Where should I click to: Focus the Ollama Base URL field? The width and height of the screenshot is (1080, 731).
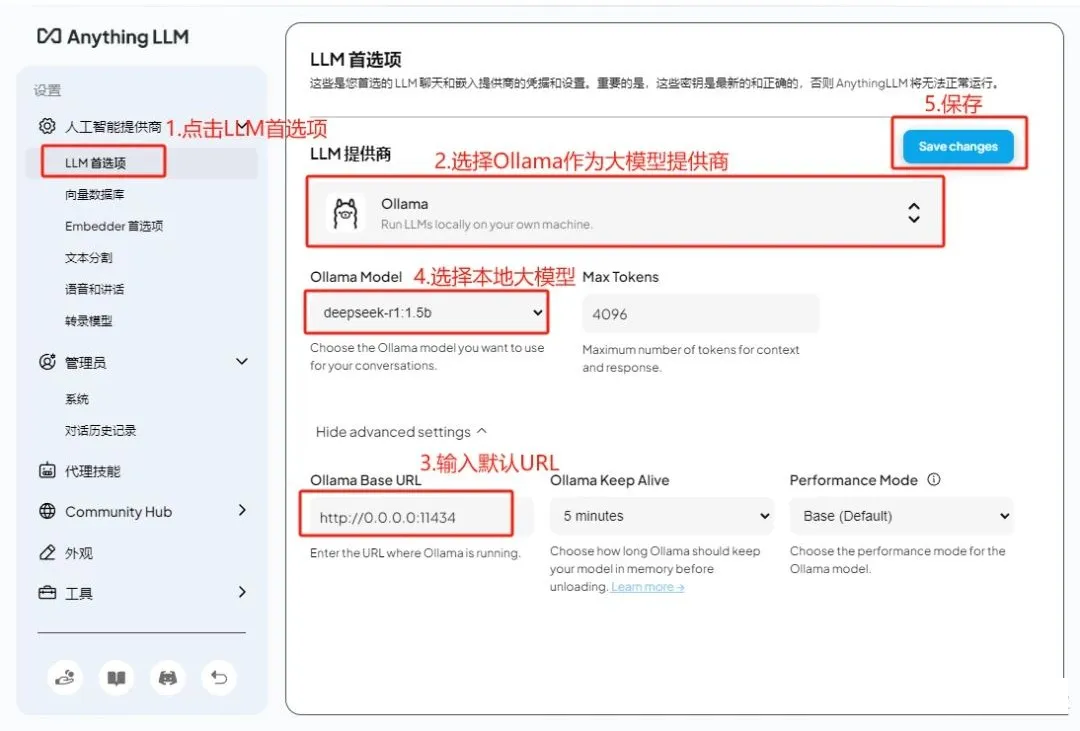point(421,517)
